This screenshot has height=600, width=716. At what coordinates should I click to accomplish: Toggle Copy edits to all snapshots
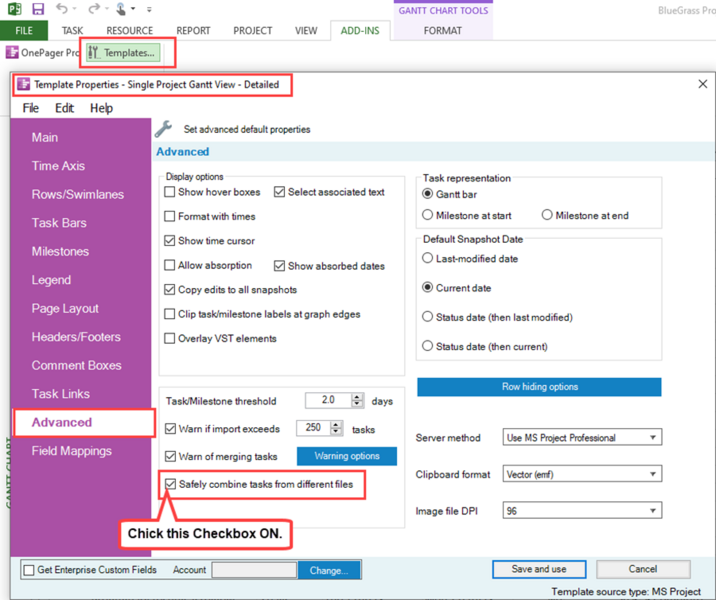coord(169,289)
